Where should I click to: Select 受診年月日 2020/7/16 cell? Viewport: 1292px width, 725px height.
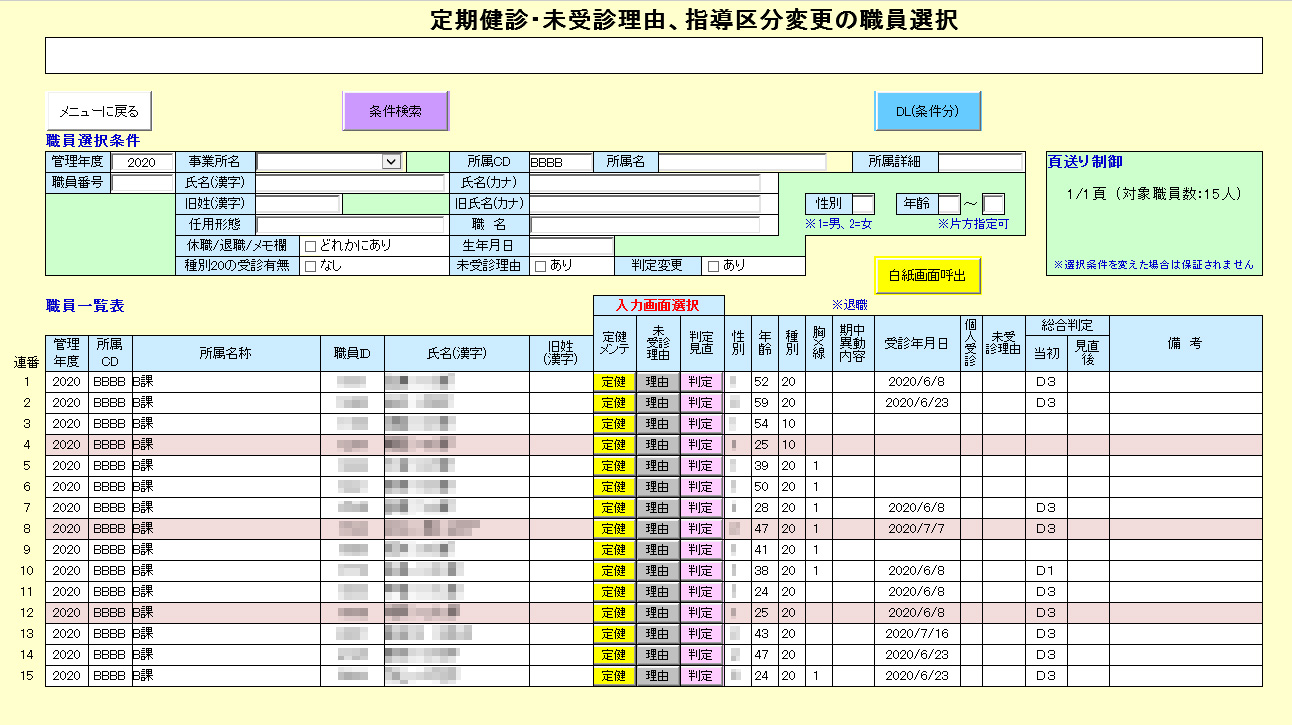[x=917, y=634]
